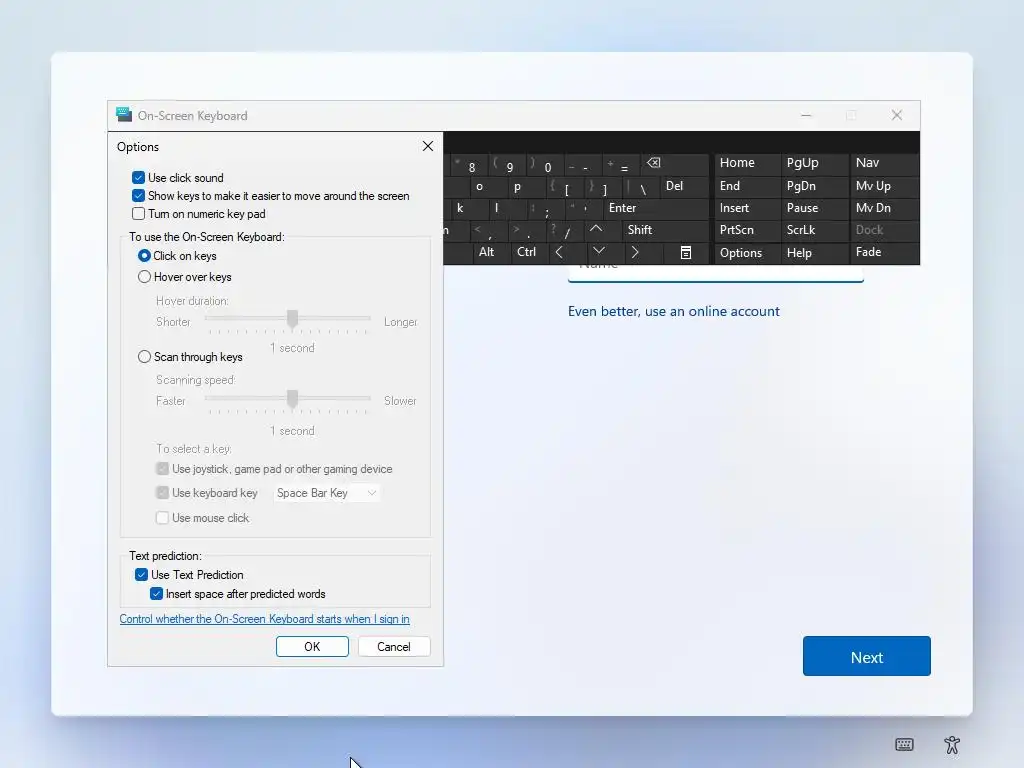1024x768 pixels.
Task: Click the Nav key
Action: click(x=884, y=163)
